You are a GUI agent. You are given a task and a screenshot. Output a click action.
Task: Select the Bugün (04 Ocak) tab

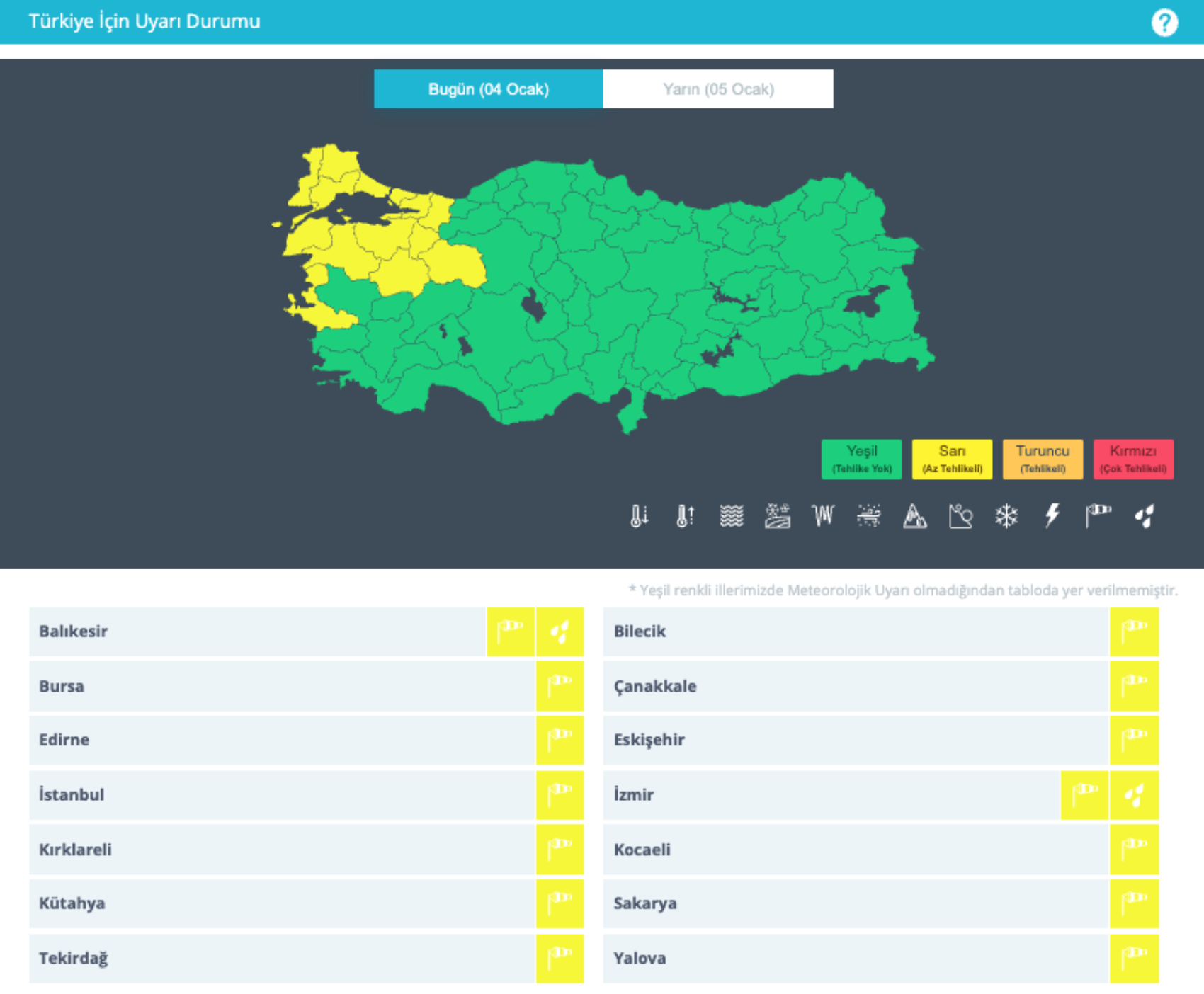pyautogui.click(x=488, y=89)
